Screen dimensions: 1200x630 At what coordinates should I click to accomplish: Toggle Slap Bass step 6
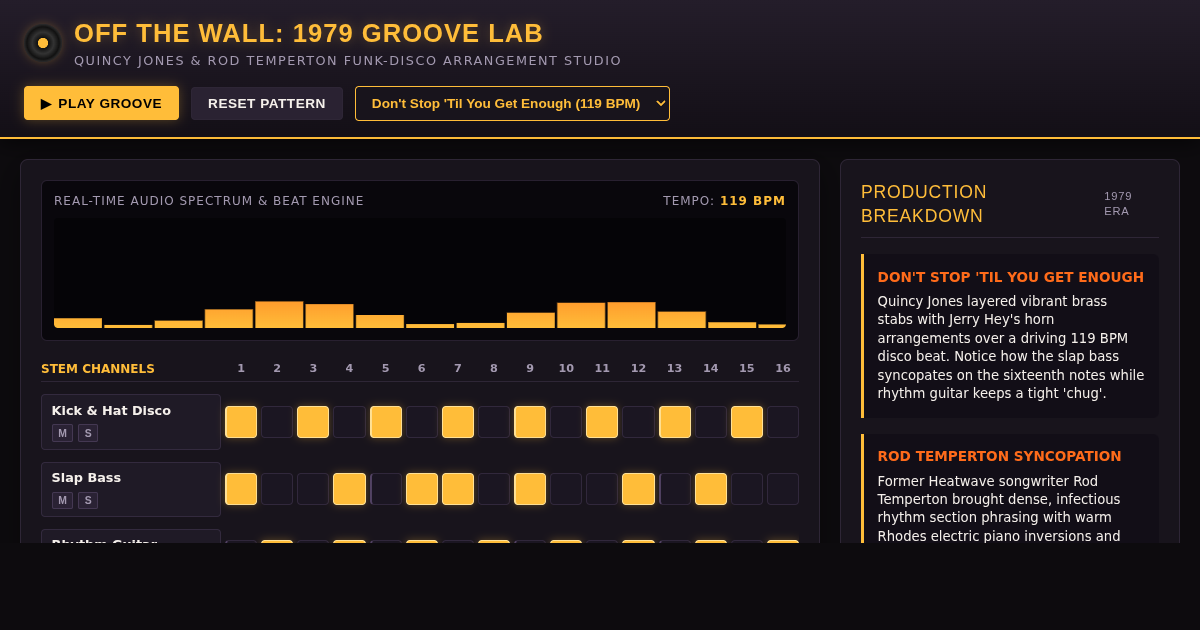click(x=422, y=489)
